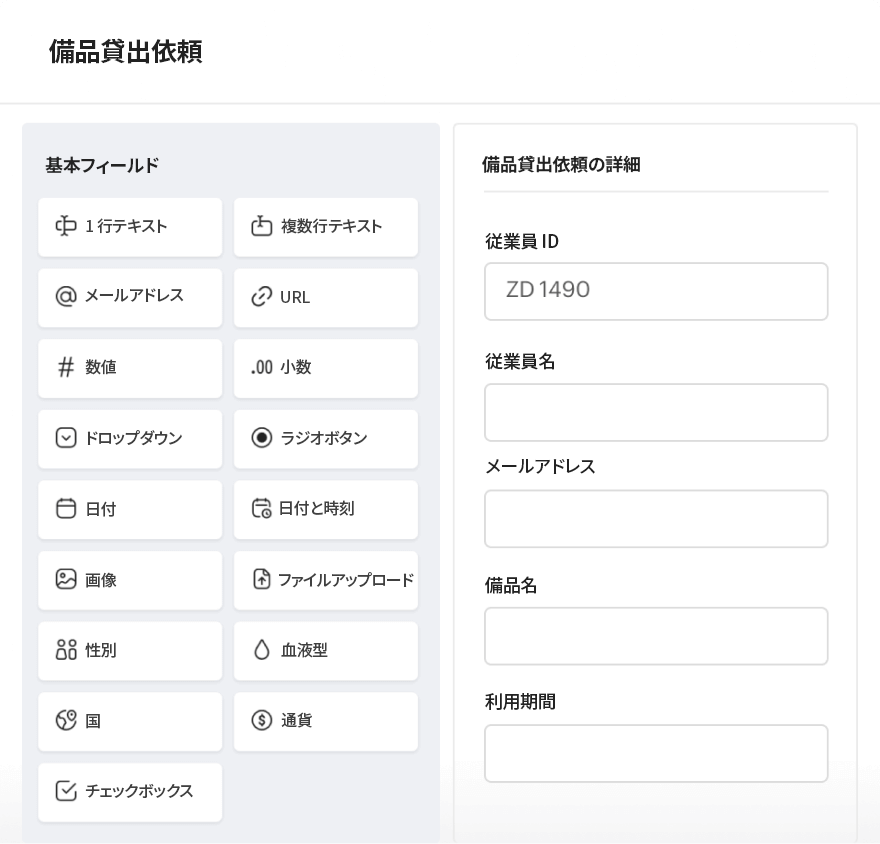Select the URL link field icon
880x844 pixels.
tap(260, 297)
